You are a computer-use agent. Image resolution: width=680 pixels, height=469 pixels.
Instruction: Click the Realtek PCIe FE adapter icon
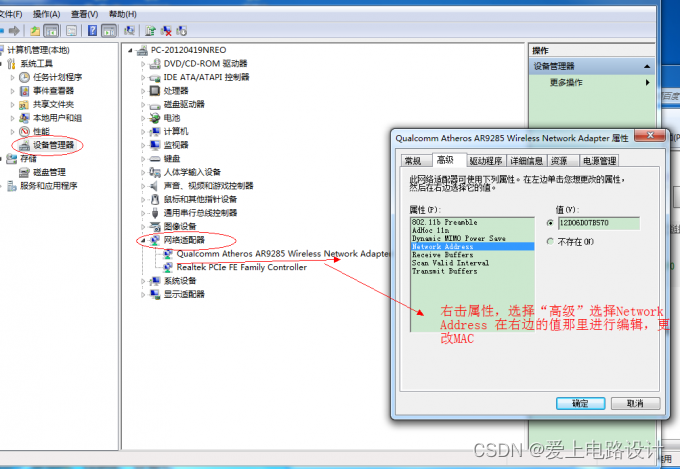click(x=167, y=267)
